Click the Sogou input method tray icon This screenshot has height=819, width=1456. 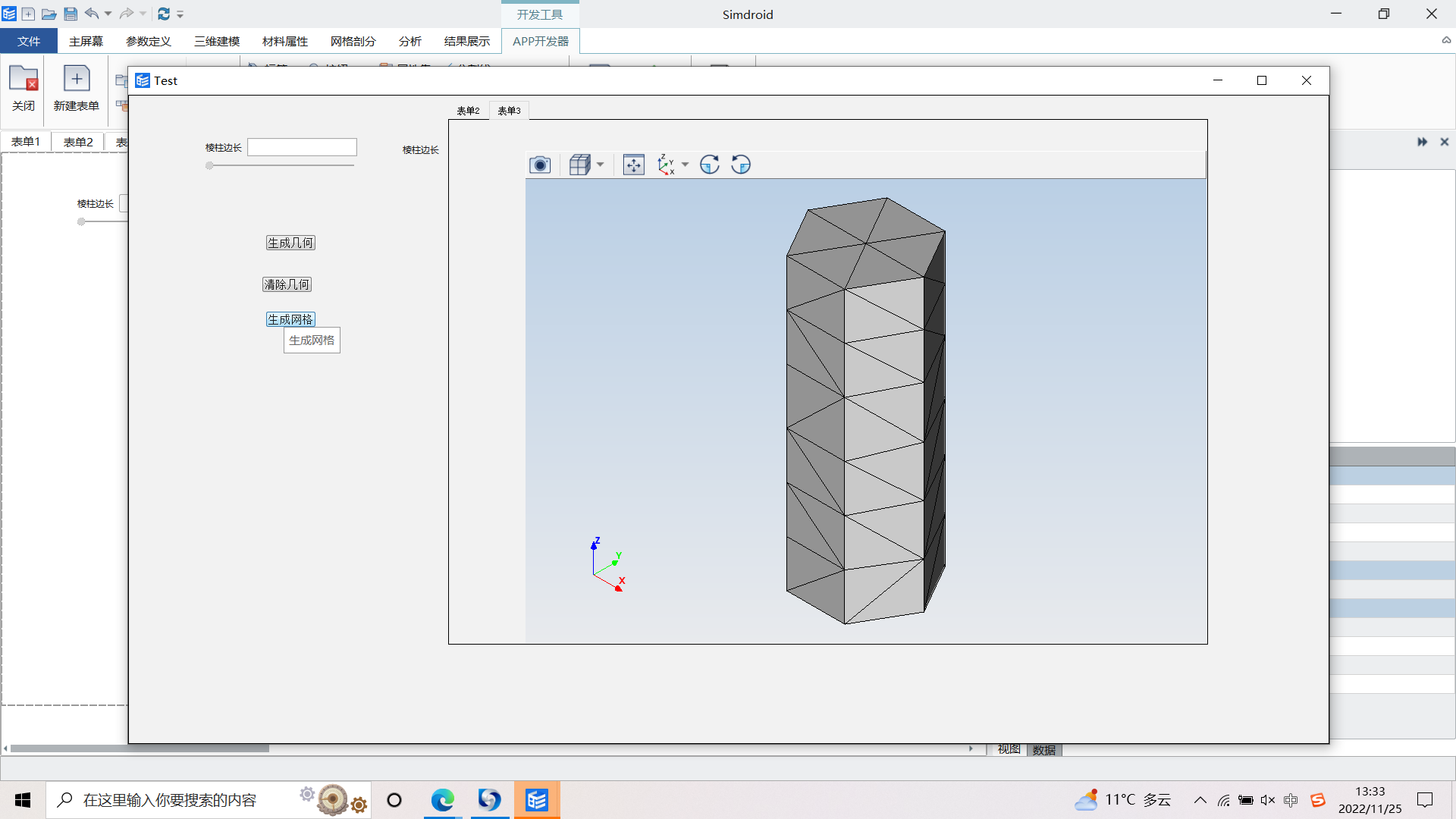pyautogui.click(x=1318, y=800)
